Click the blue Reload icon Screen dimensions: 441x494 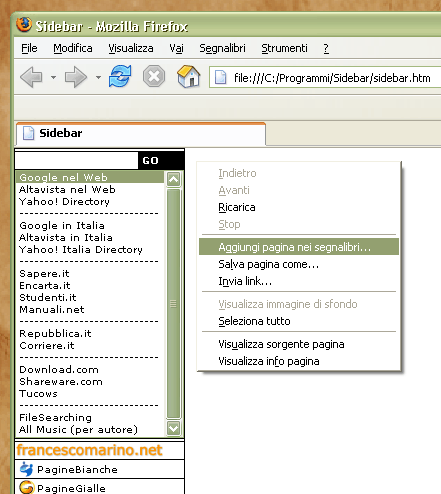(x=120, y=76)
